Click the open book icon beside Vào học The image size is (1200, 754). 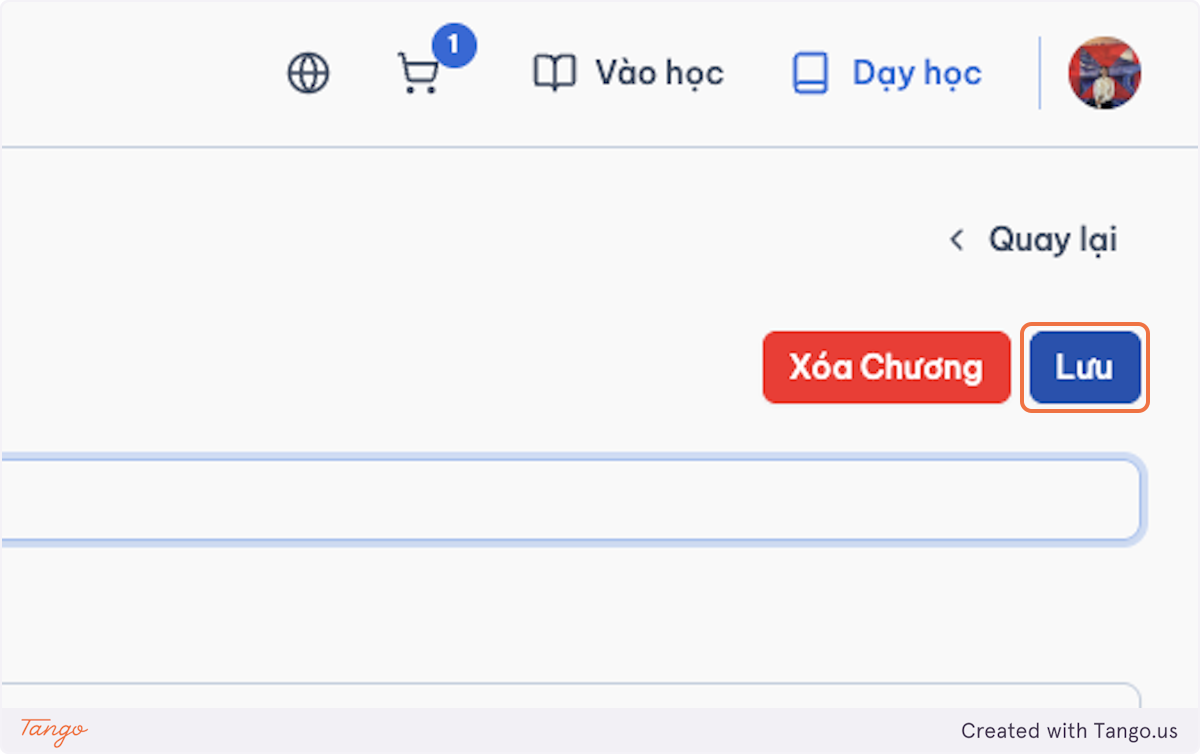(555, 73)
